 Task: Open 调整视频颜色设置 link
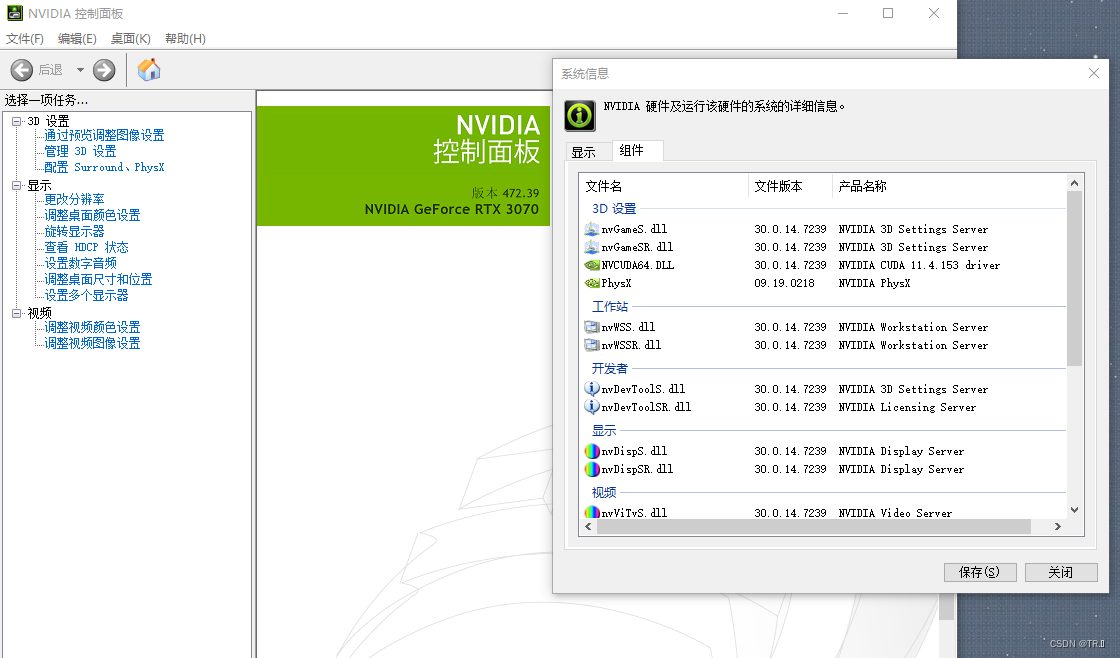click(x=92, y=327)
